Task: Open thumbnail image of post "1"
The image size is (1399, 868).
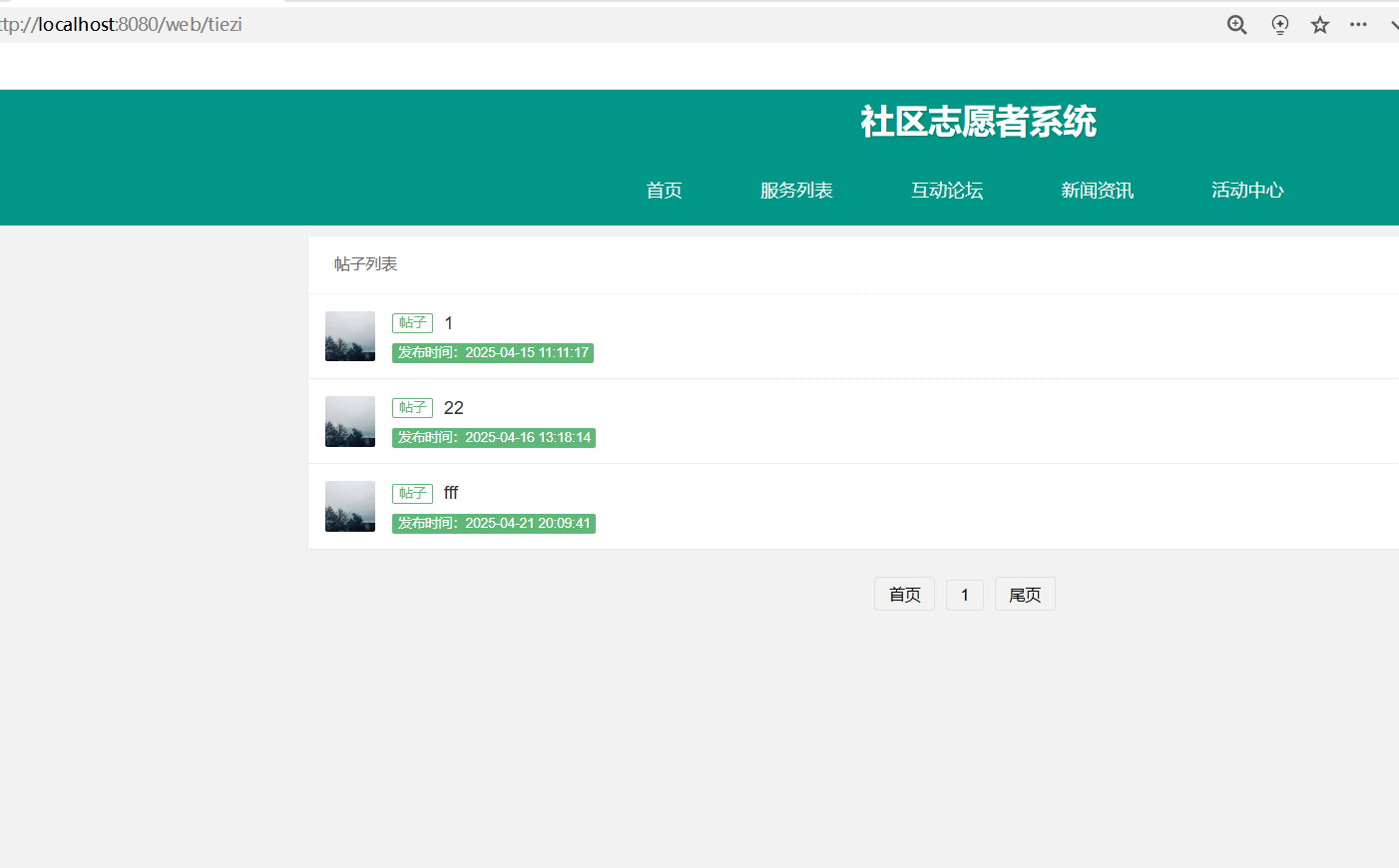Action: tap(350, 336)
